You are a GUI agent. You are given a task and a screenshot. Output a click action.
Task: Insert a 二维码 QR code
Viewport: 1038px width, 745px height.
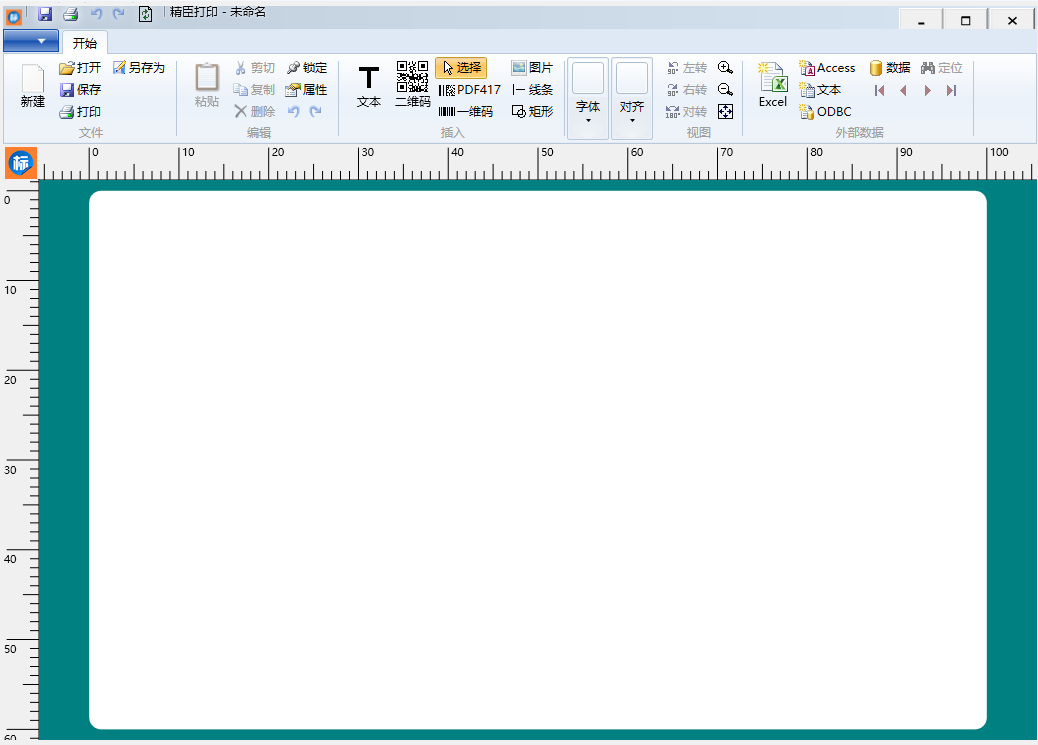point(412,84)
